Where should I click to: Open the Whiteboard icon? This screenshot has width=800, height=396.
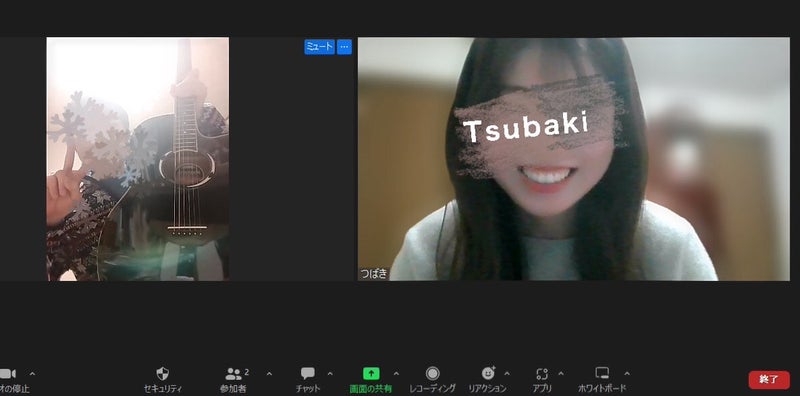click(602, 374)
